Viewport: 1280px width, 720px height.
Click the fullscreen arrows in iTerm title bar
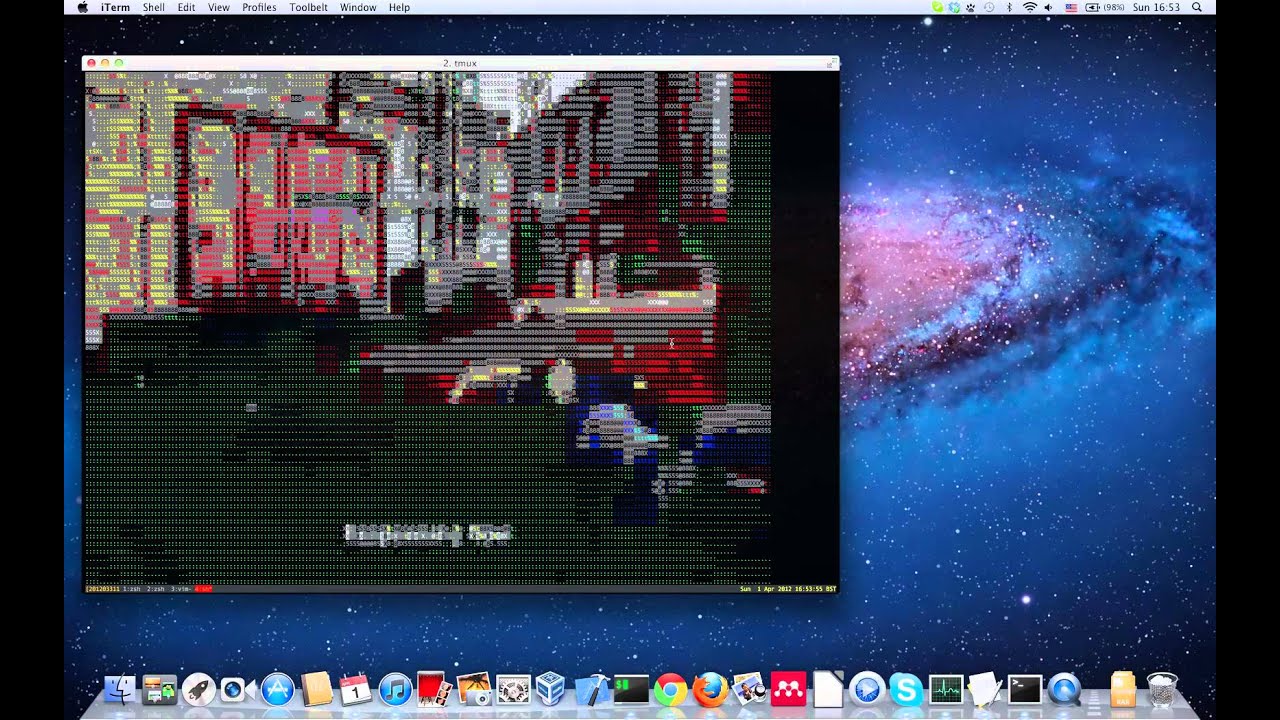[830, 63]
